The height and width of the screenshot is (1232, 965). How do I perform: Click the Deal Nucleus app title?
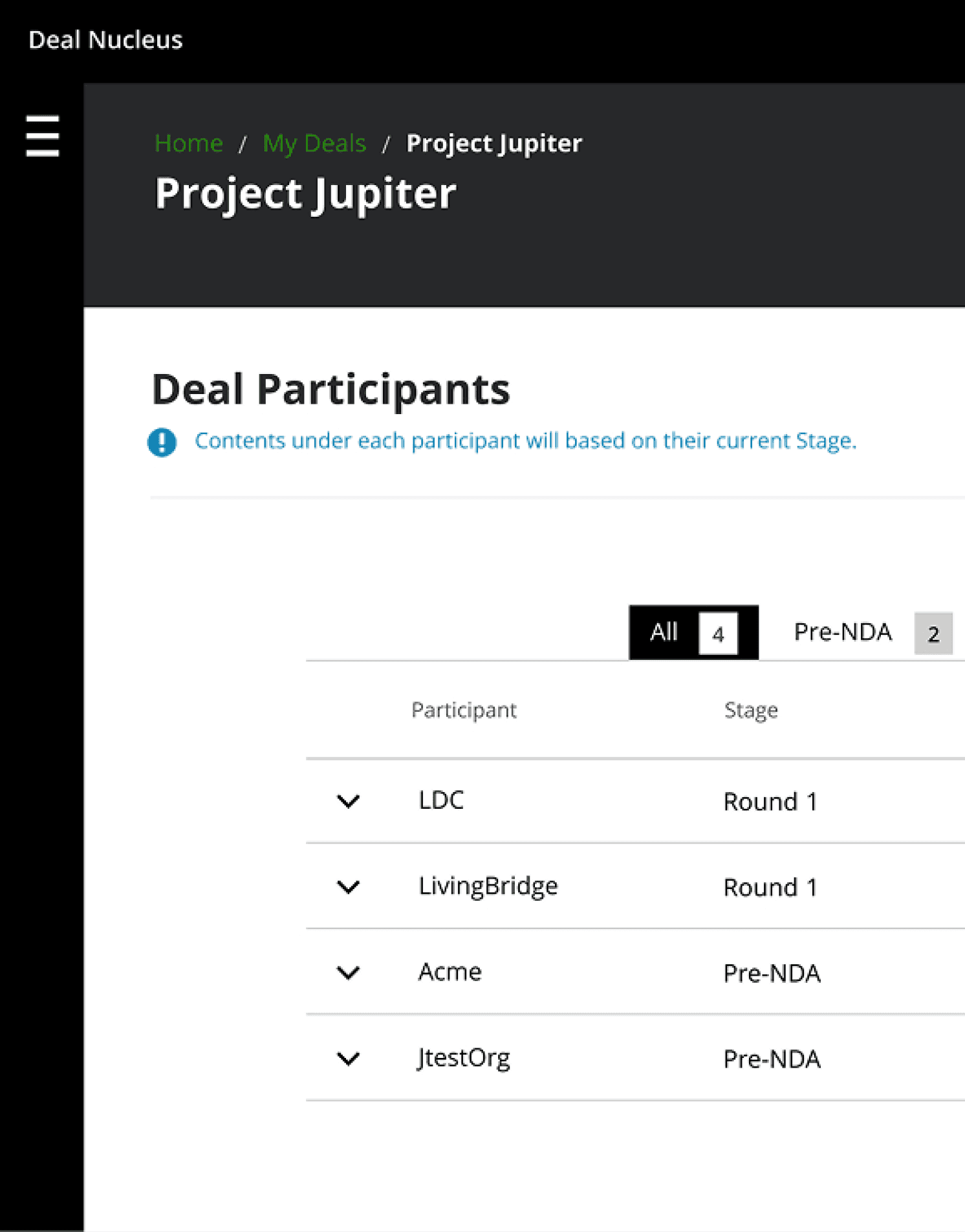(105, 40)
